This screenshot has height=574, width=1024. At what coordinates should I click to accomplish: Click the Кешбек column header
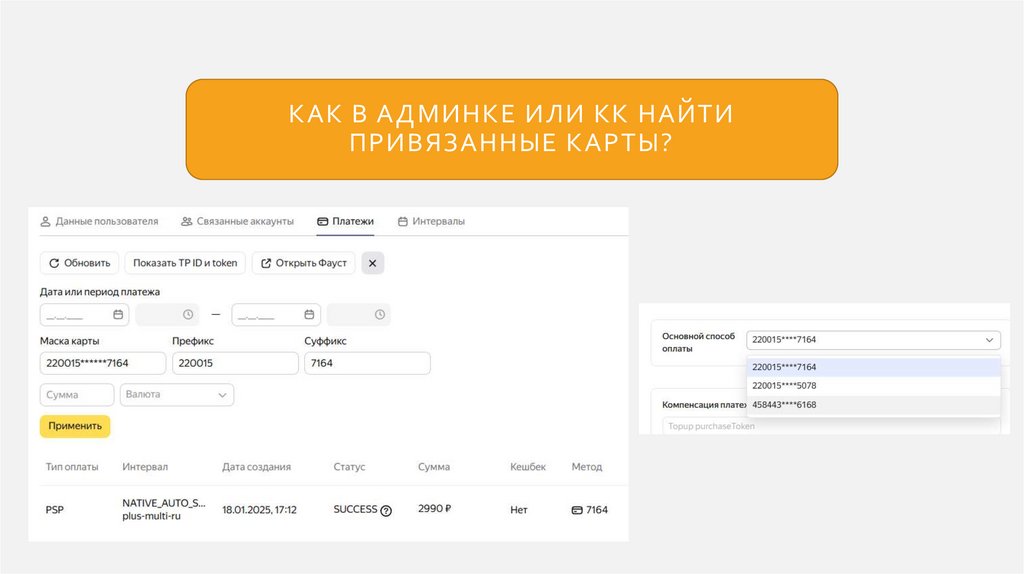[x=528, y=467]
